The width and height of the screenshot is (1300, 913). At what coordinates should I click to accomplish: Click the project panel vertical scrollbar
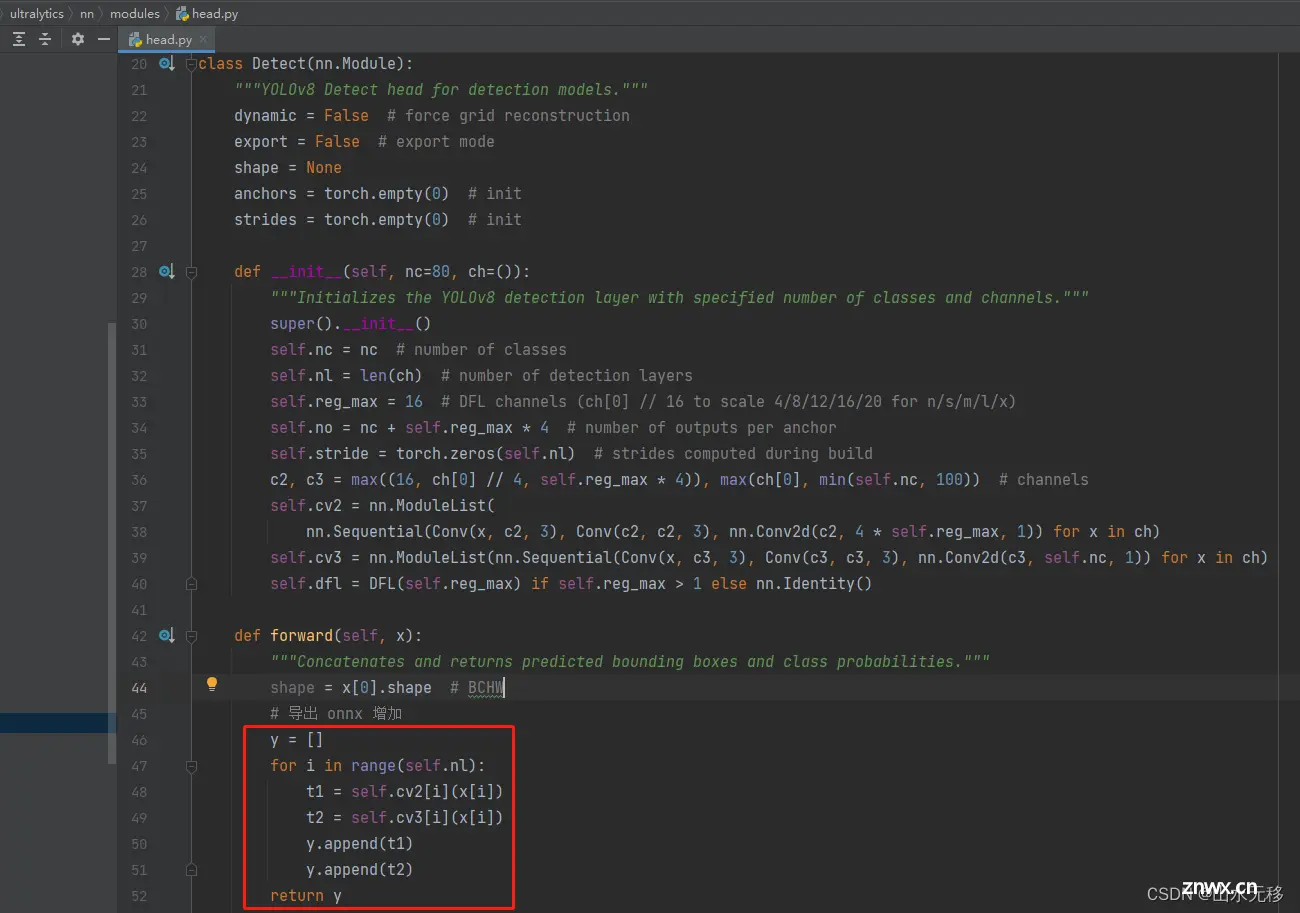point(112,544)
